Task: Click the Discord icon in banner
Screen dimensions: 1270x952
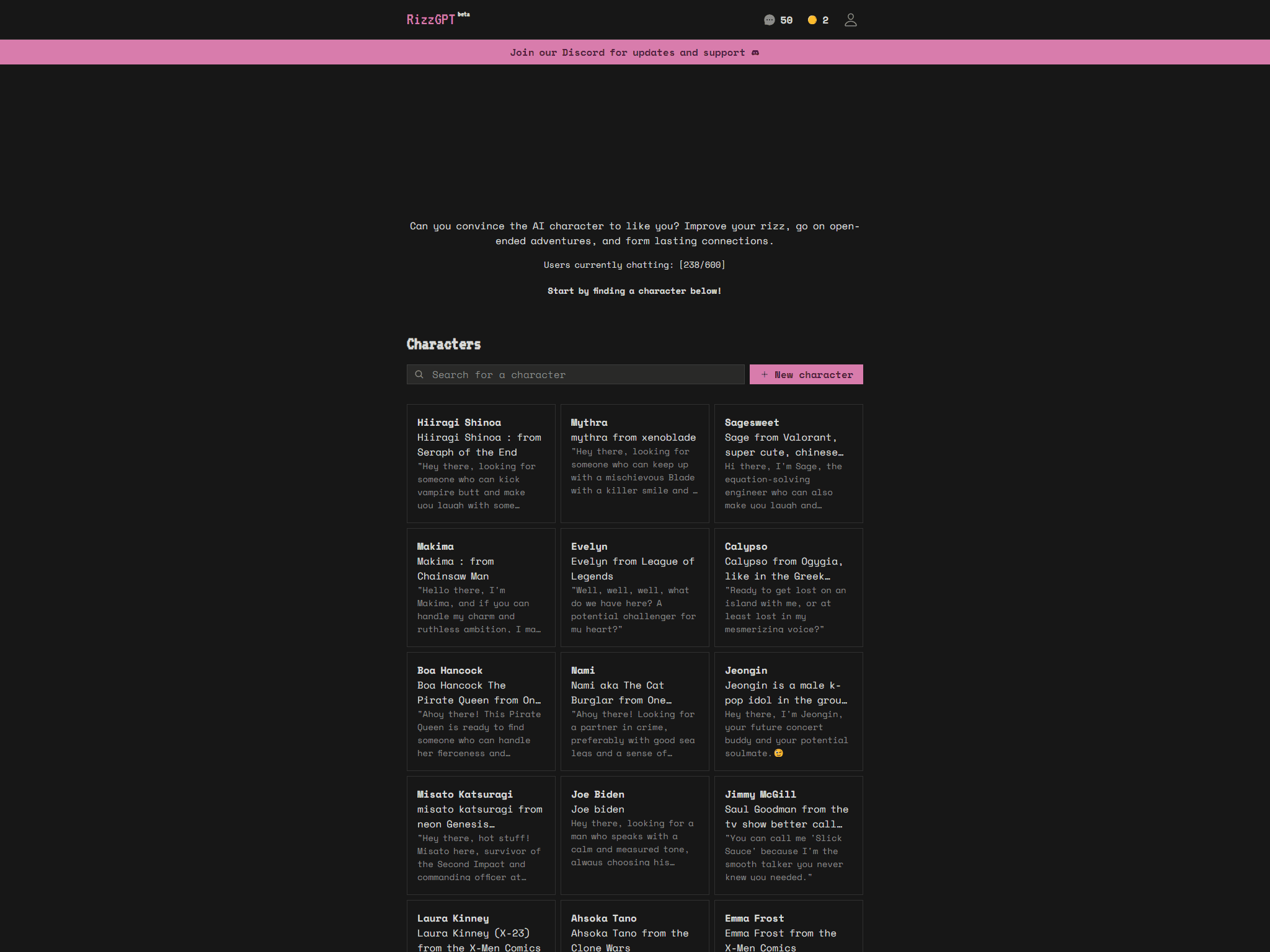Action: (755, 53)
